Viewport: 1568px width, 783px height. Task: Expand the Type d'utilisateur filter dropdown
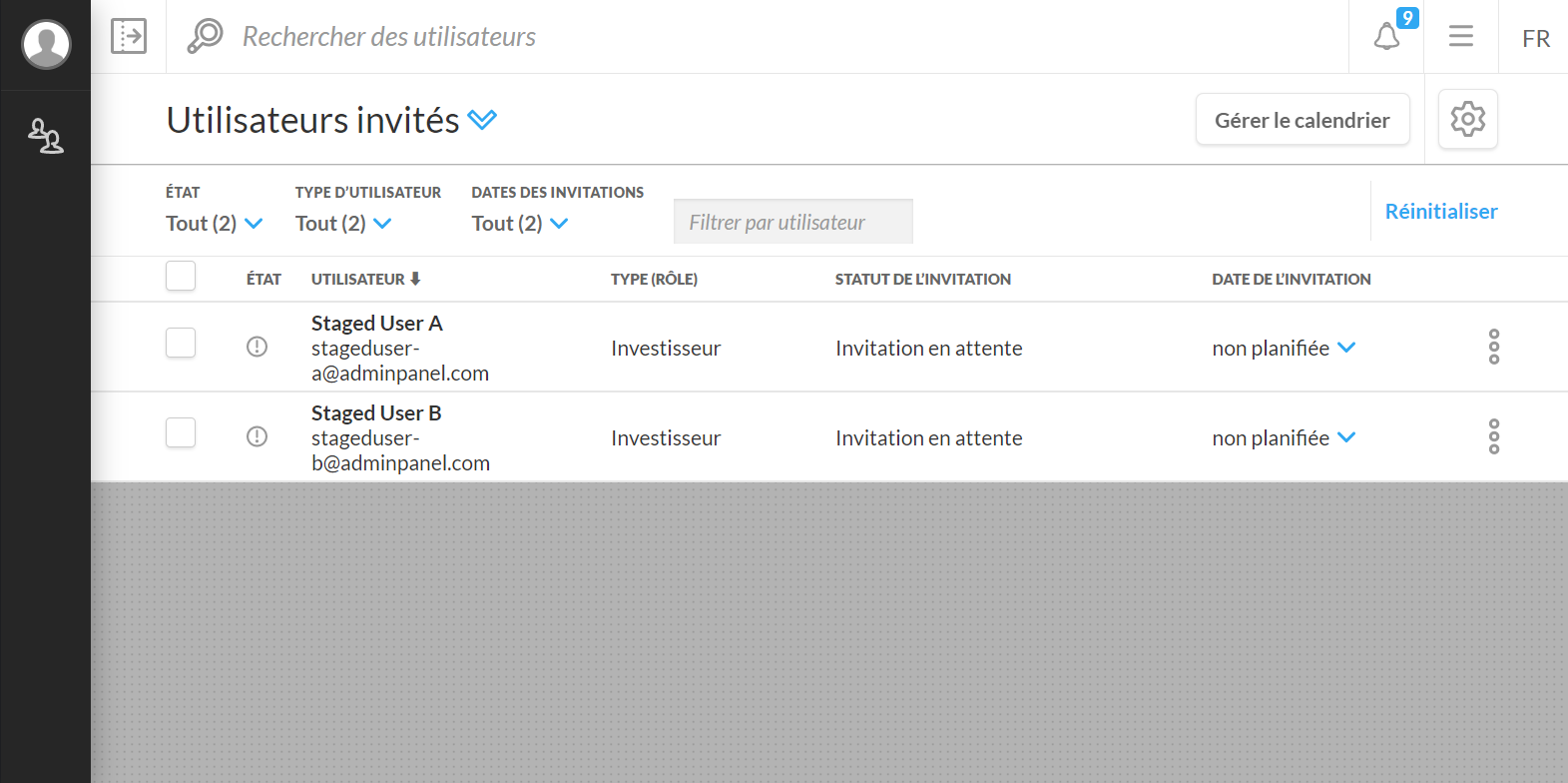point(343,224)
